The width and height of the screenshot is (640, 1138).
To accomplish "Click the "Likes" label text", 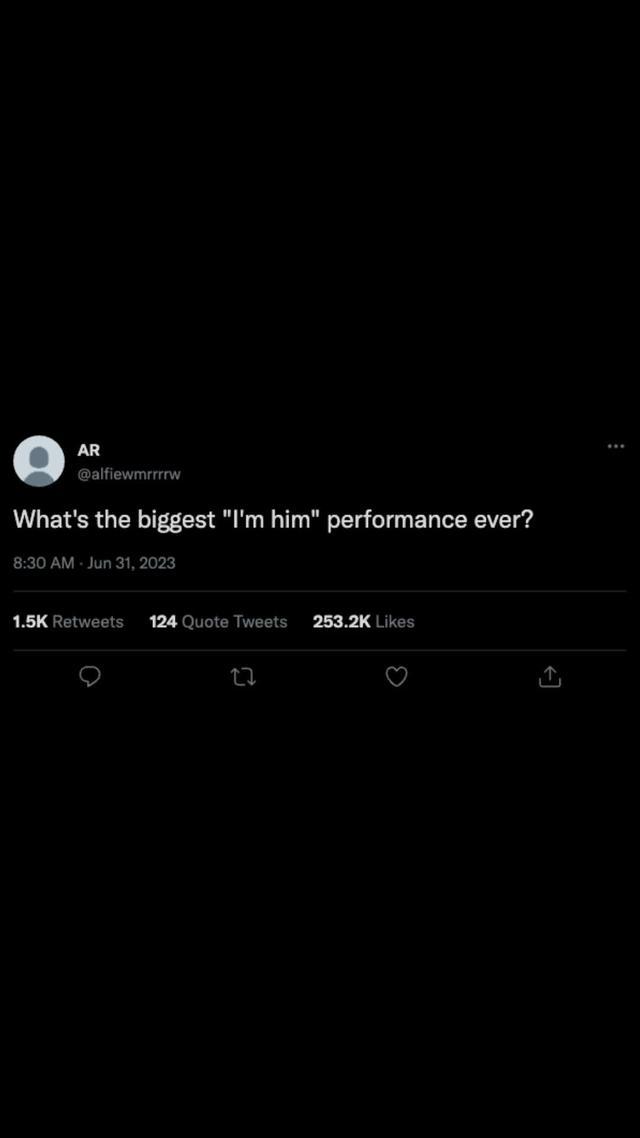I will point(395,621).
